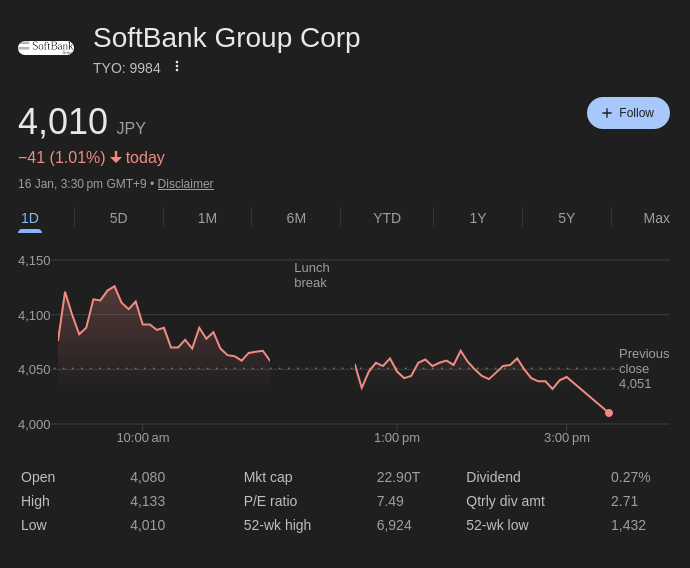Click the Previous close 4,051 label
The width and height of the screenshot is (690, 568).
pyautogui.click(x=643, y=368)
